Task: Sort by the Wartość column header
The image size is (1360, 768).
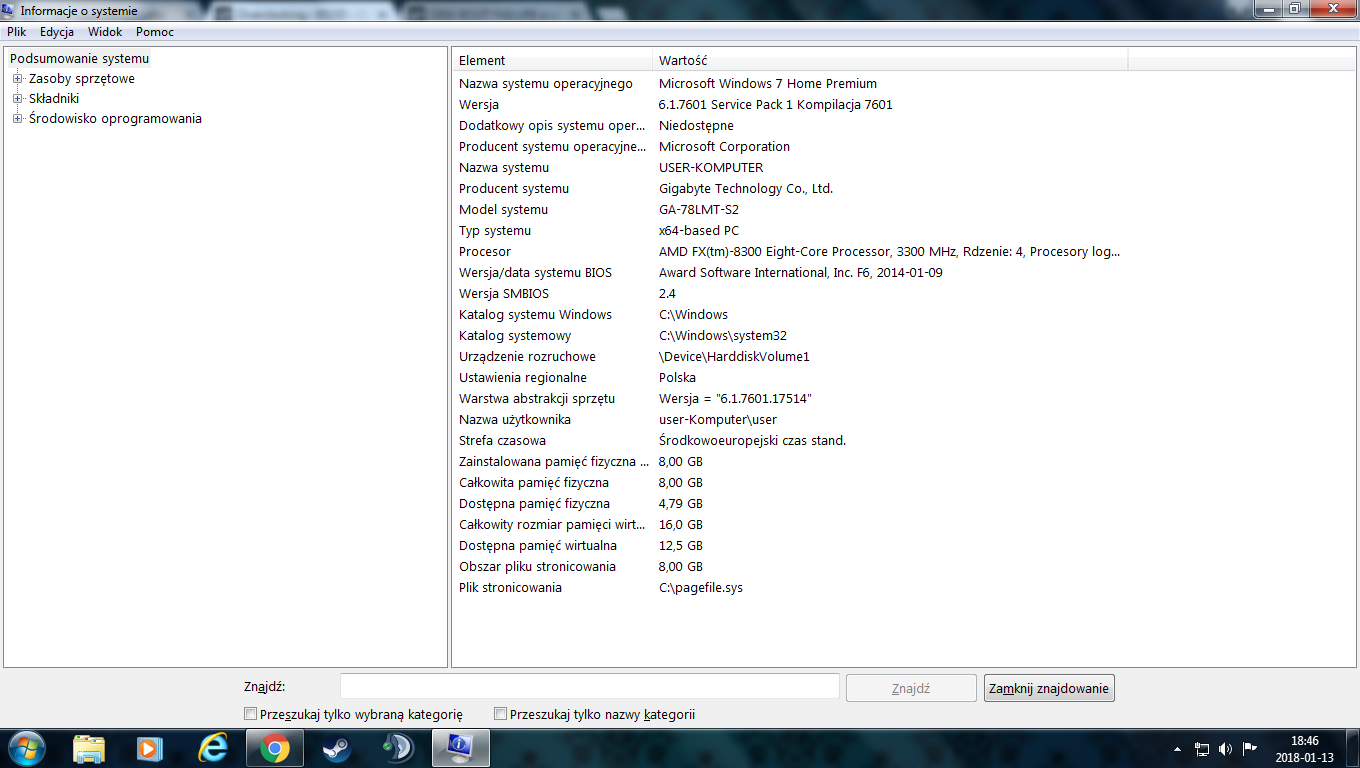Action: pos(890,61)
